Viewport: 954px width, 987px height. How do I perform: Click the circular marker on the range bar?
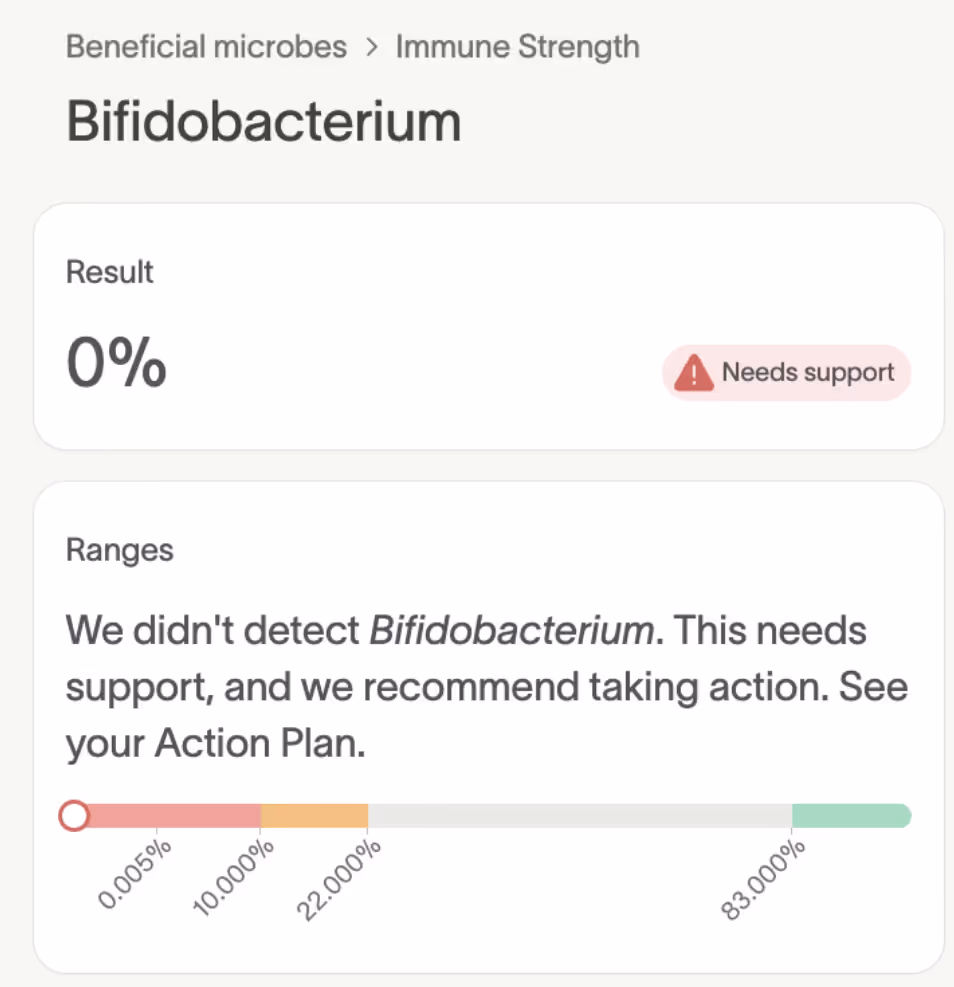click(x=74, y=815)
